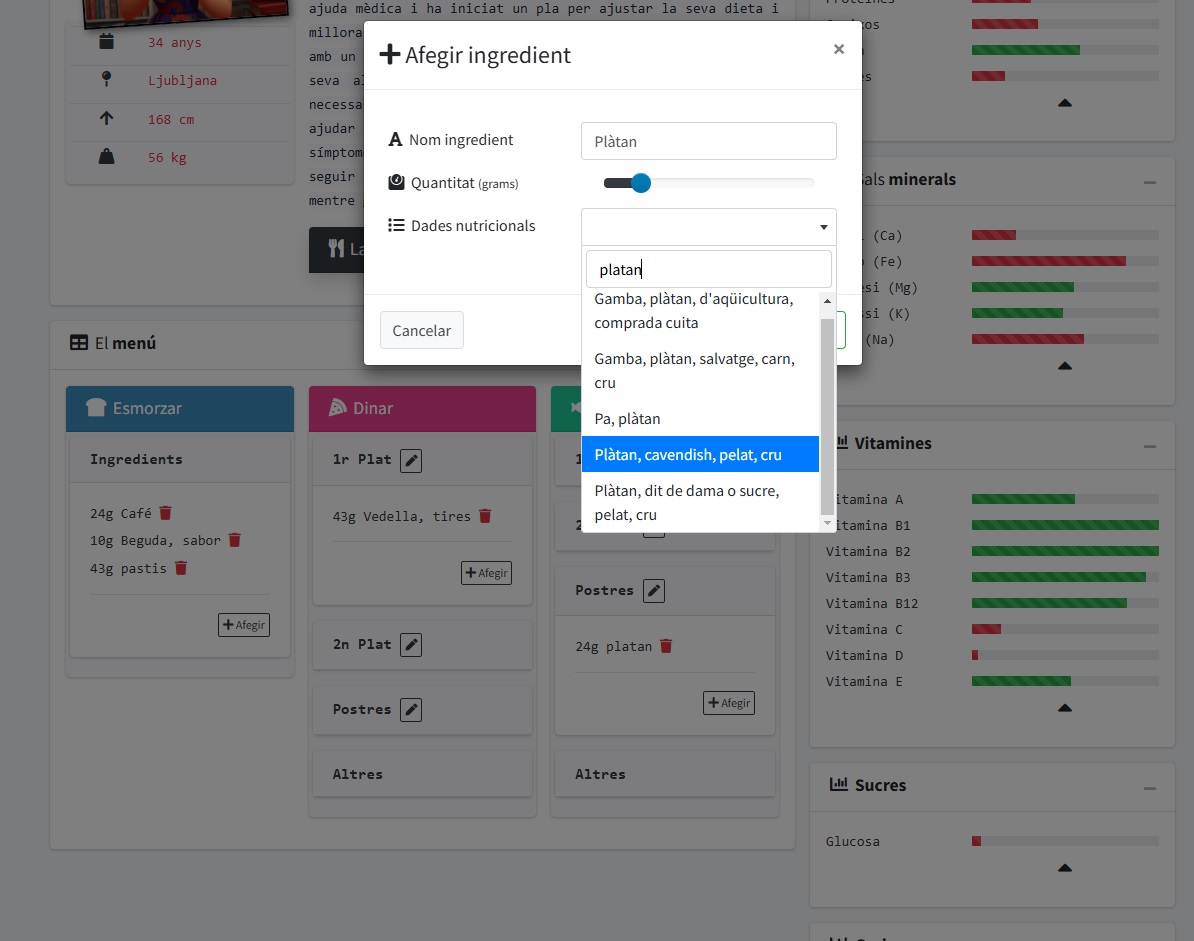The width and height of the screenshot is (1194, 941).
Task: Click the dark utensils button behind the dialog
Action: point(337,249)
